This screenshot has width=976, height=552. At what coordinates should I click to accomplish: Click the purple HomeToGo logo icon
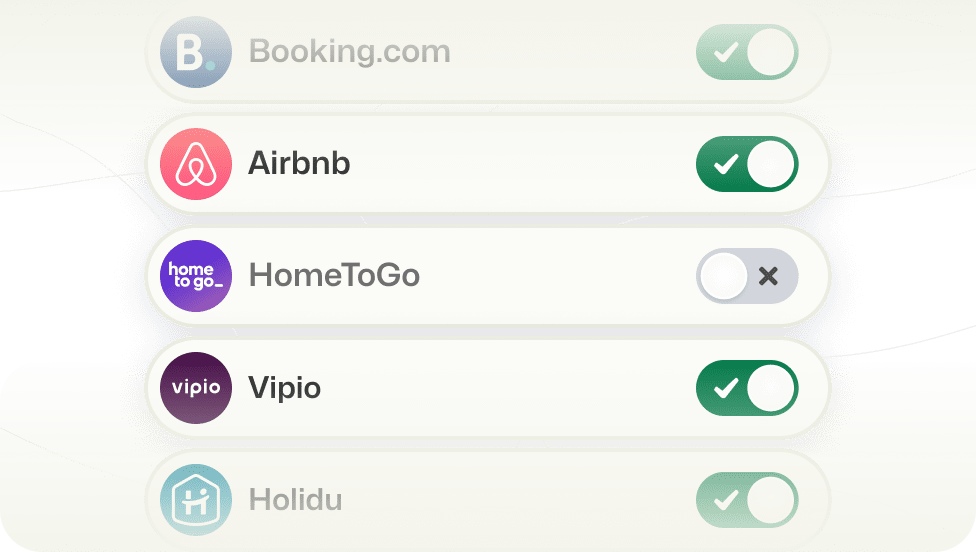(196, 276)
